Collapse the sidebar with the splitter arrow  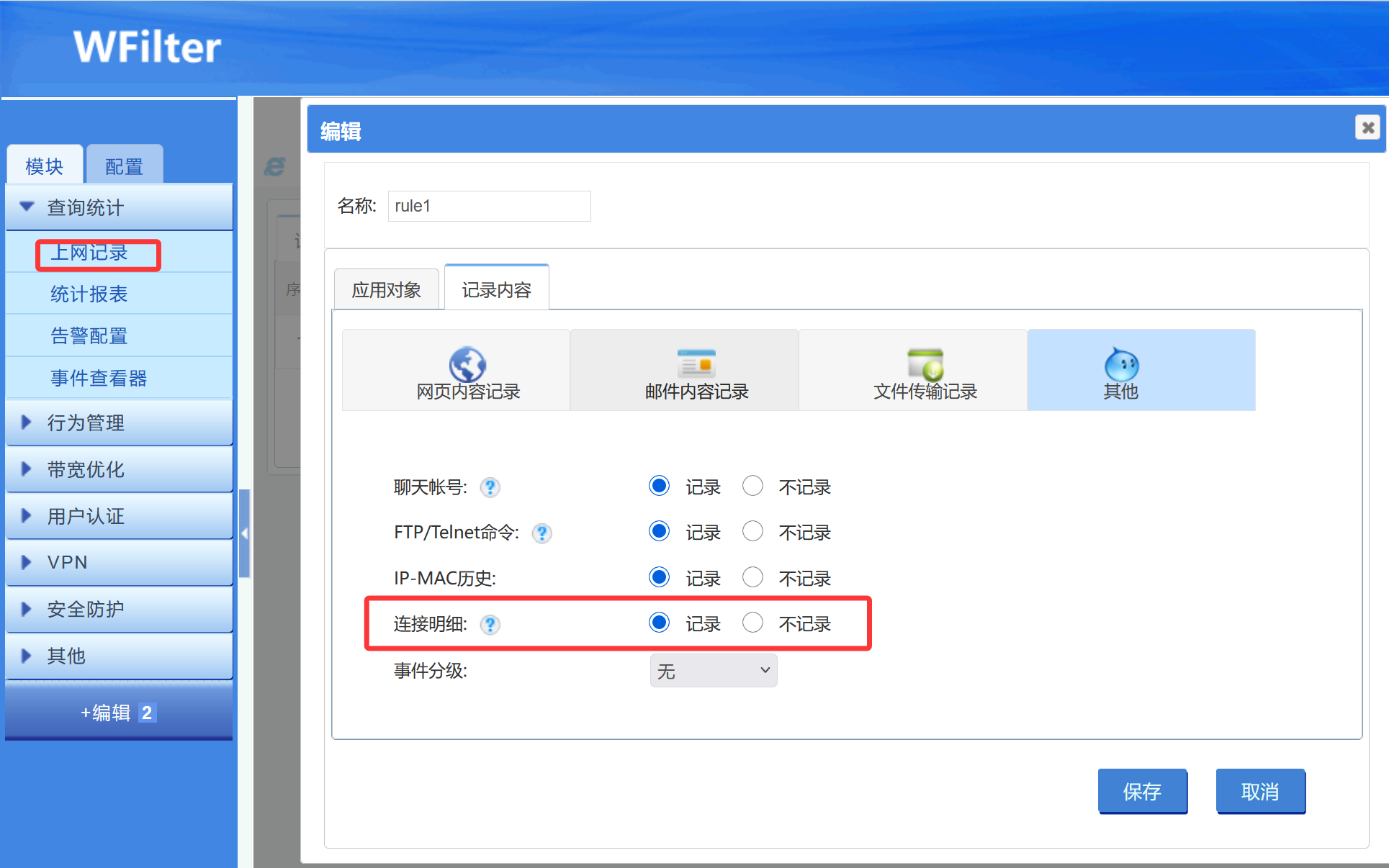coord(245,533)
